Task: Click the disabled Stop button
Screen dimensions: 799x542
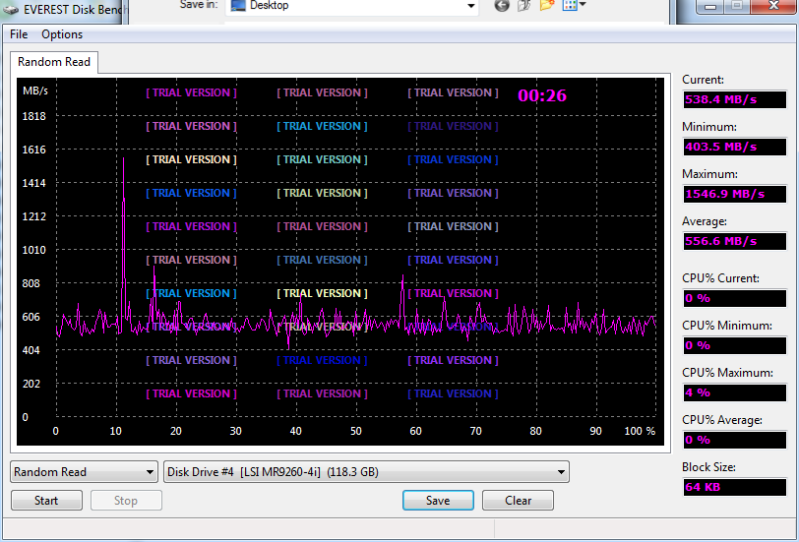Action: point(126,501)
